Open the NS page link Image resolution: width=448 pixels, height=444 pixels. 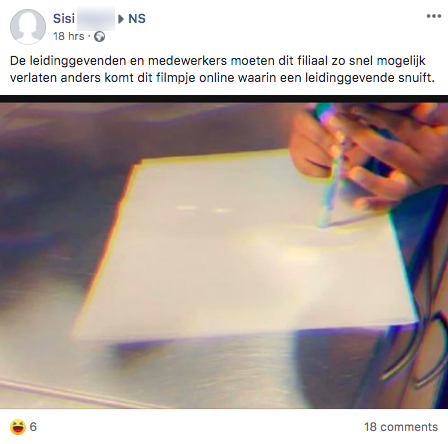(x=137, y=18)
